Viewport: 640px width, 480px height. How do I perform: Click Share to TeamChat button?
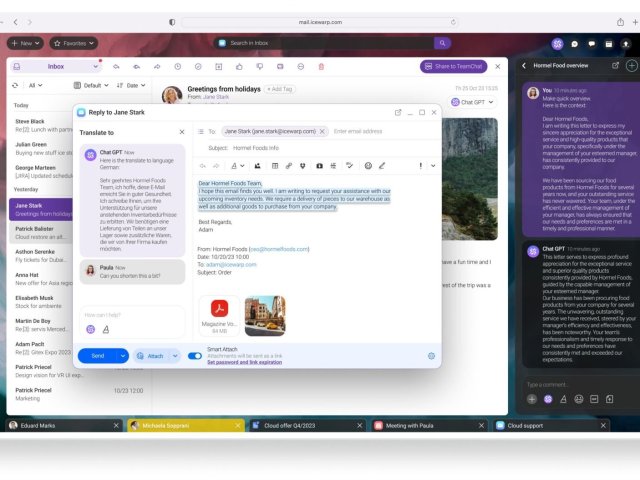[x=453, y=66]
